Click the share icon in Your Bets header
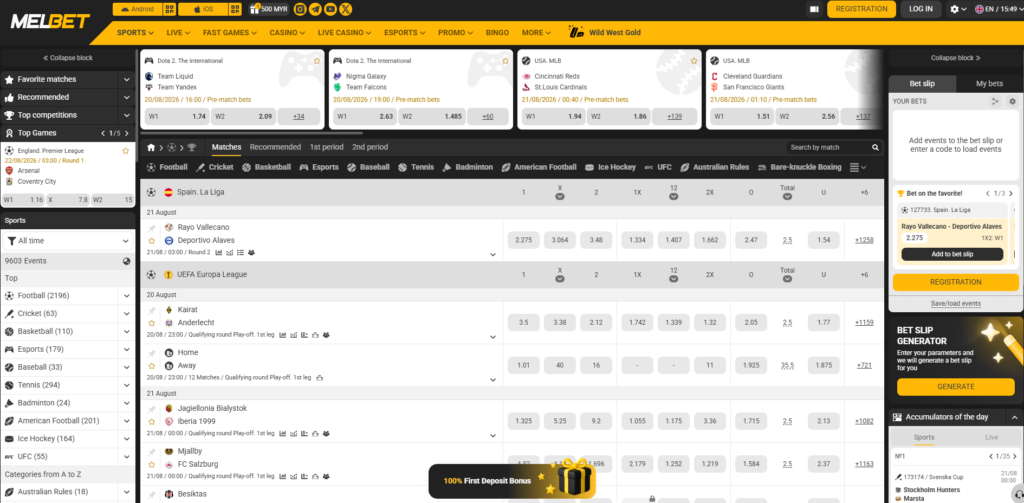The height and width of the screenshot is (503, 1024). point(995,101)
